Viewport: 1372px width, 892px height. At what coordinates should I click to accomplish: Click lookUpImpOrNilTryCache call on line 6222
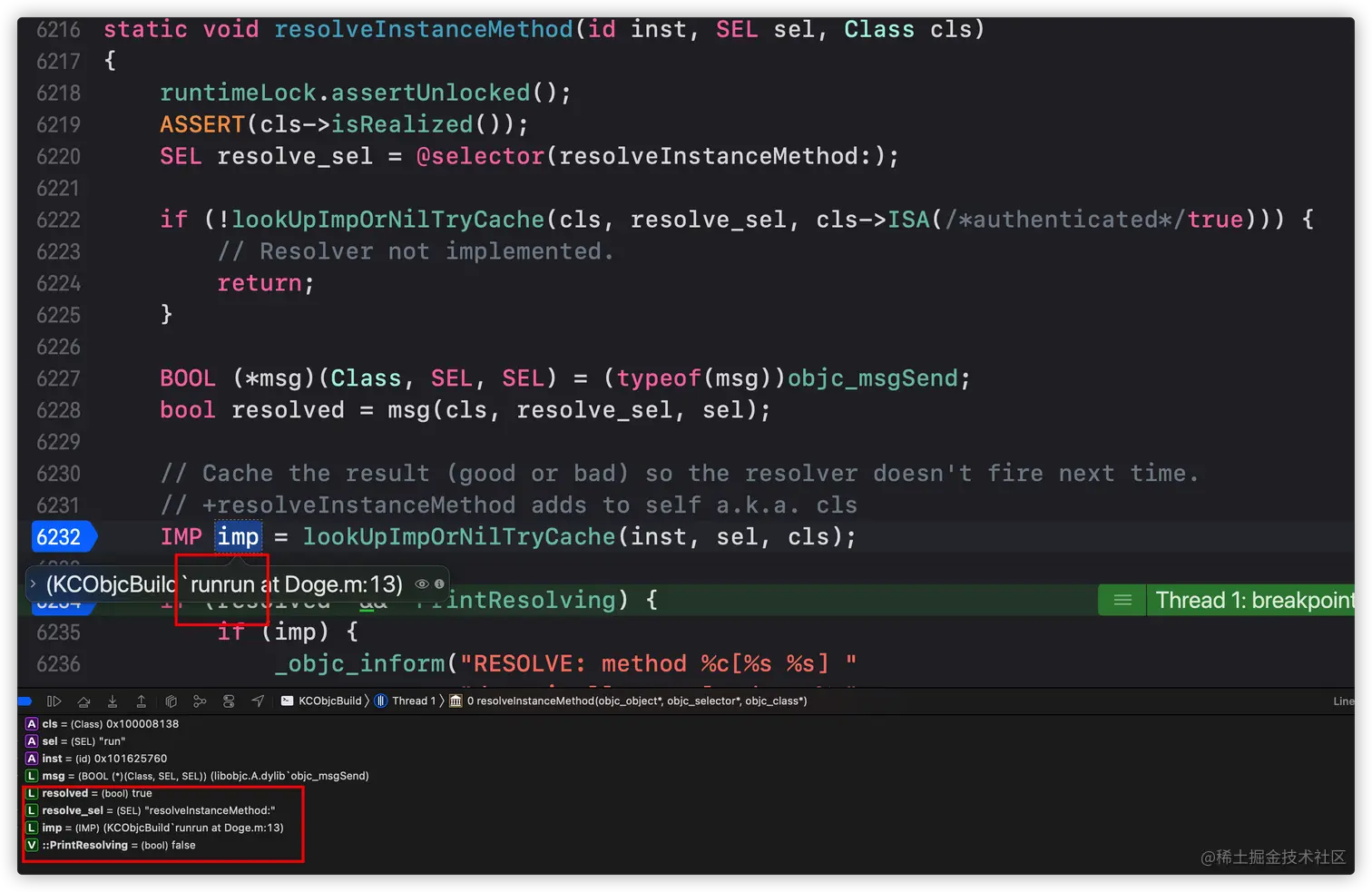[387, 220]
